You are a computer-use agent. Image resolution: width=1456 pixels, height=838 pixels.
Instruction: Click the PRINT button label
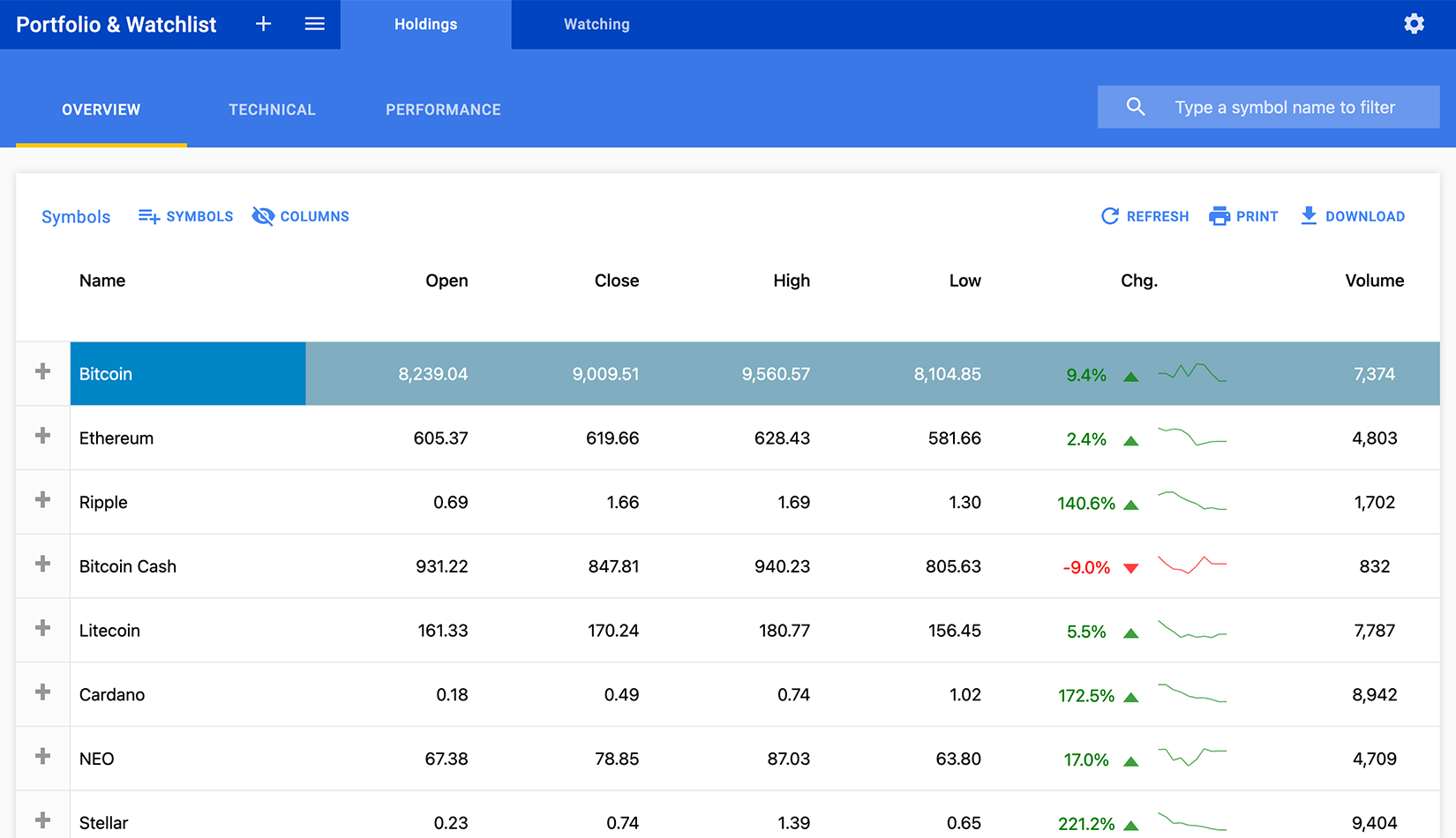tap(1257, 216)
